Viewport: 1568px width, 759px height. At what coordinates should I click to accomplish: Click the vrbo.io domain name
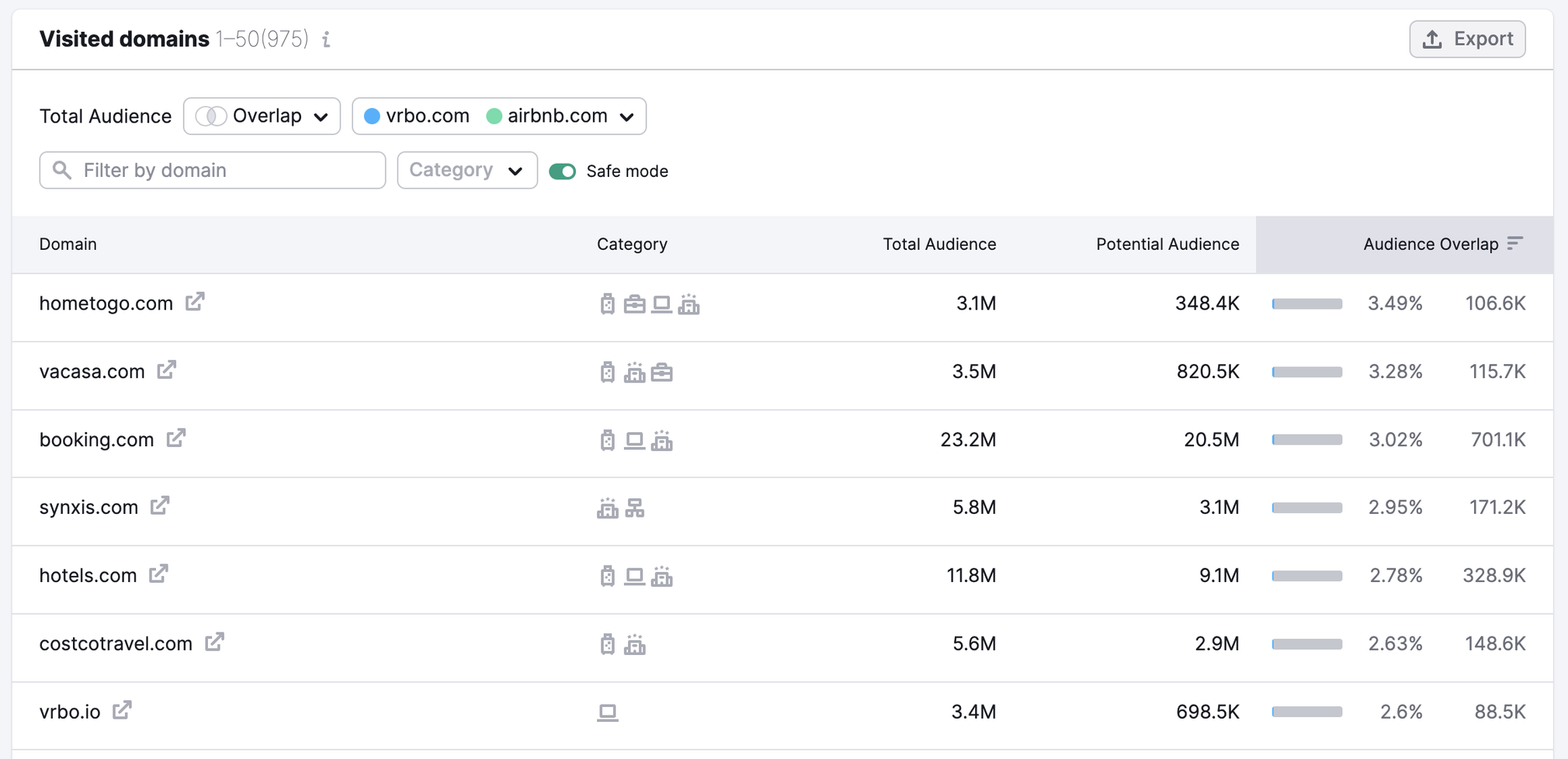coord(70,712)
